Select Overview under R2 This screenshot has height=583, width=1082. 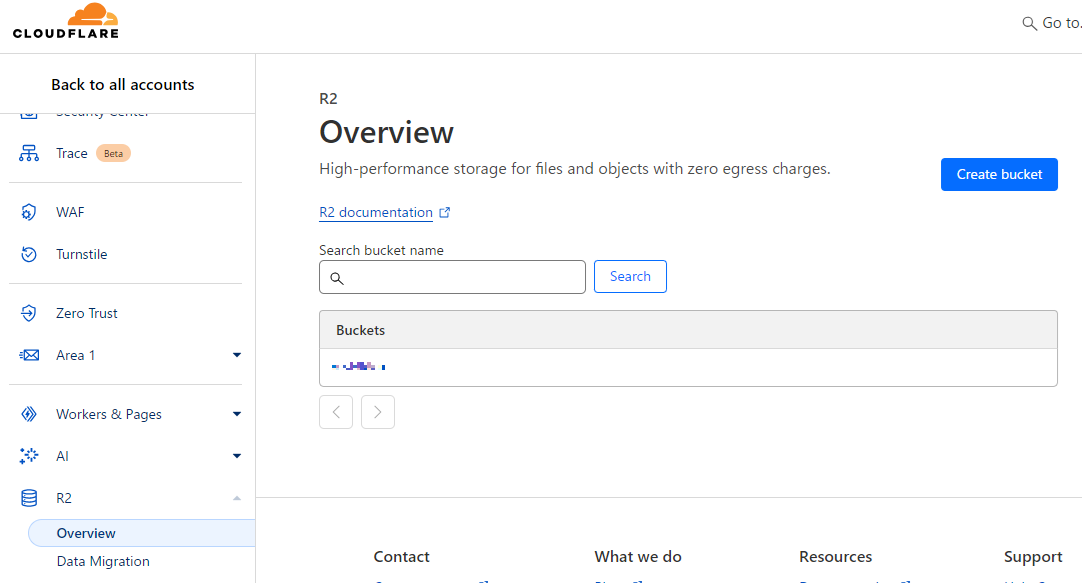pyautogui.click(x=141, y=533)
